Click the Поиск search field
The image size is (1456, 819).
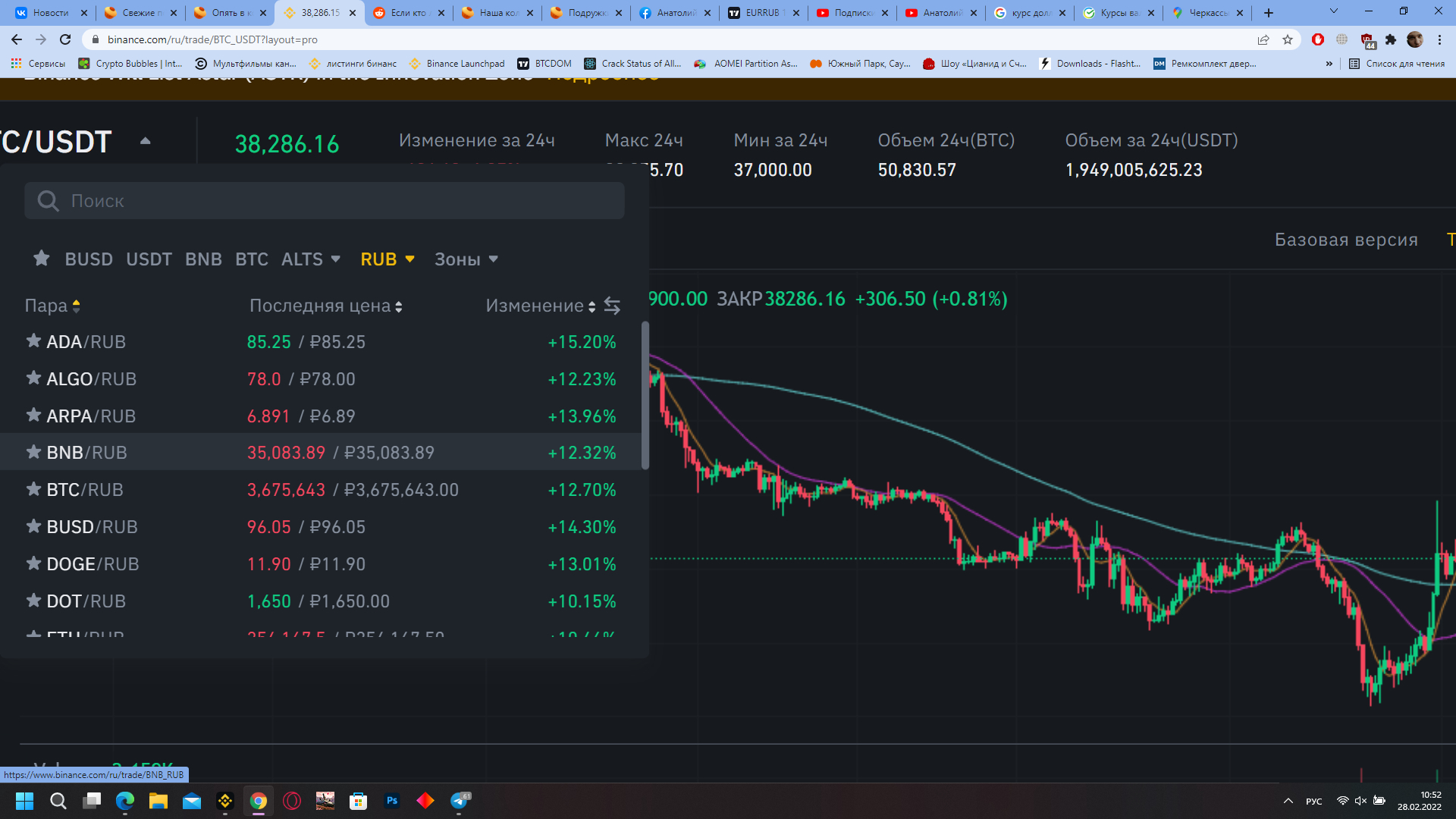(325, 201)
